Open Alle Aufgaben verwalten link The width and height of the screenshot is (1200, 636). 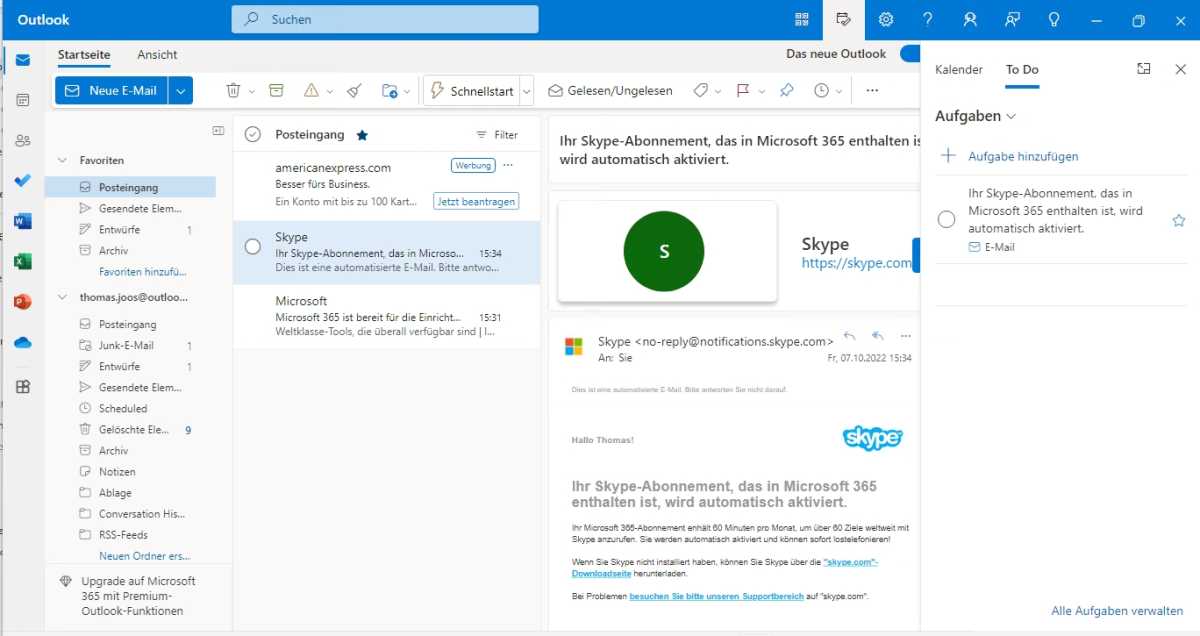1116,610
